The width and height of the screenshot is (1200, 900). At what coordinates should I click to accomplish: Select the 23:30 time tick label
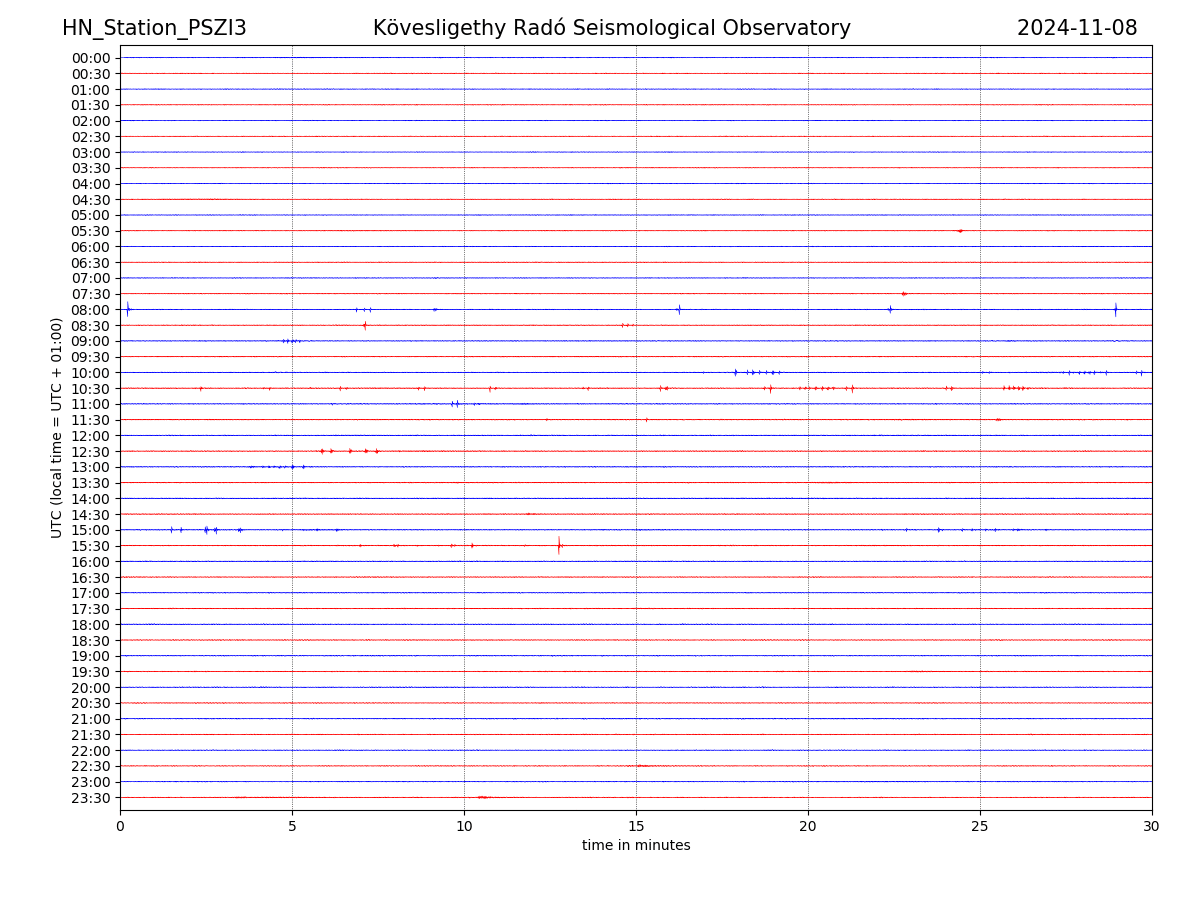[91, 798]
